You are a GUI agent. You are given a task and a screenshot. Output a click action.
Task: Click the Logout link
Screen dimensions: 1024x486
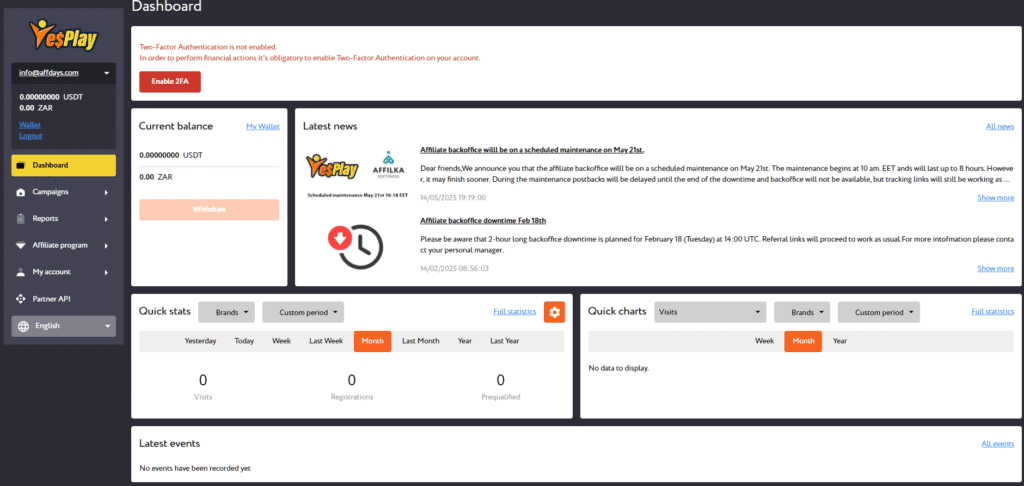click(31, 136)
